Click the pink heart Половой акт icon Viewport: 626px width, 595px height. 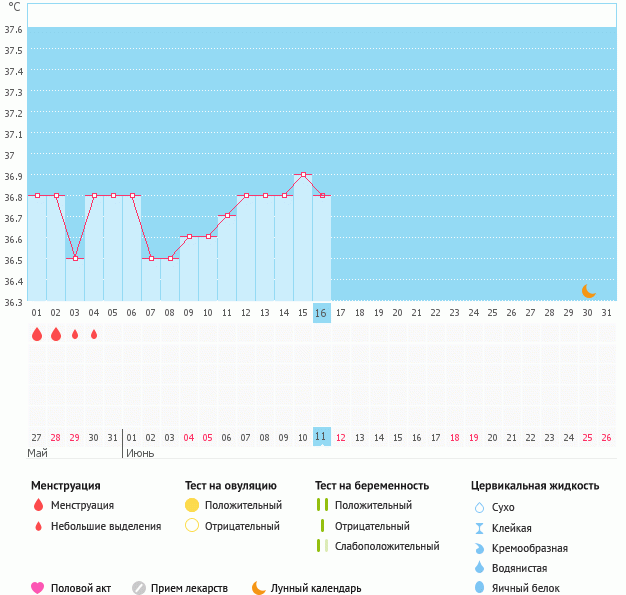click(x=38, y=588)
